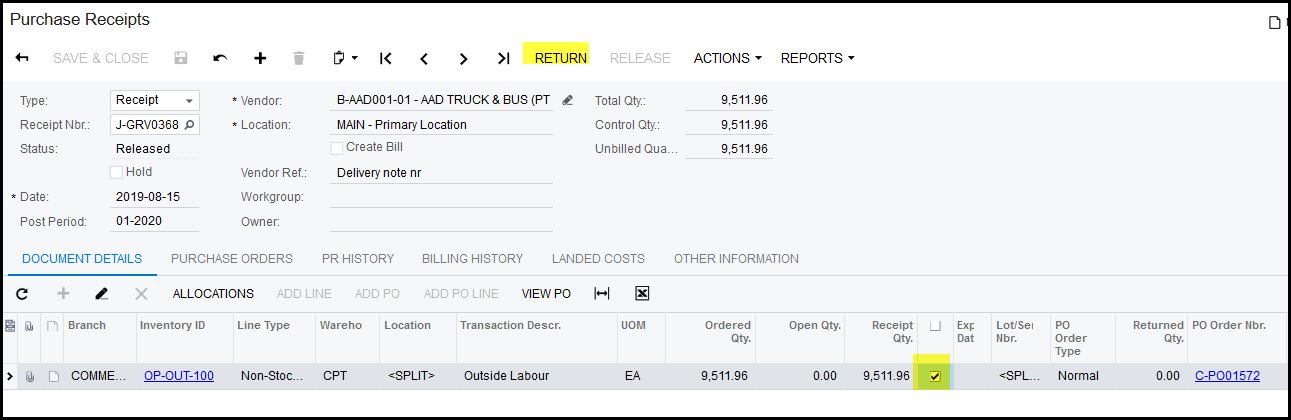Refresh the document details grid

click(x=22, y=293)
